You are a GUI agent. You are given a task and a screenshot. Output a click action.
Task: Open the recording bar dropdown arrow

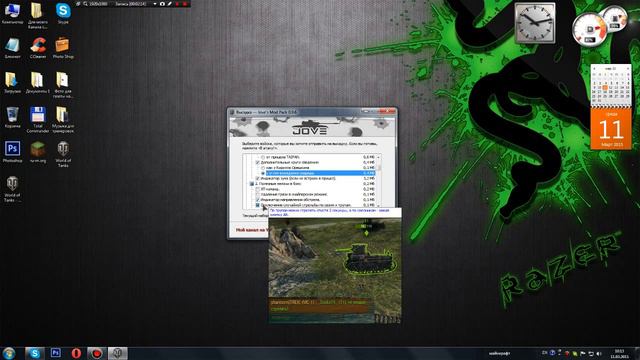[155, 4]
